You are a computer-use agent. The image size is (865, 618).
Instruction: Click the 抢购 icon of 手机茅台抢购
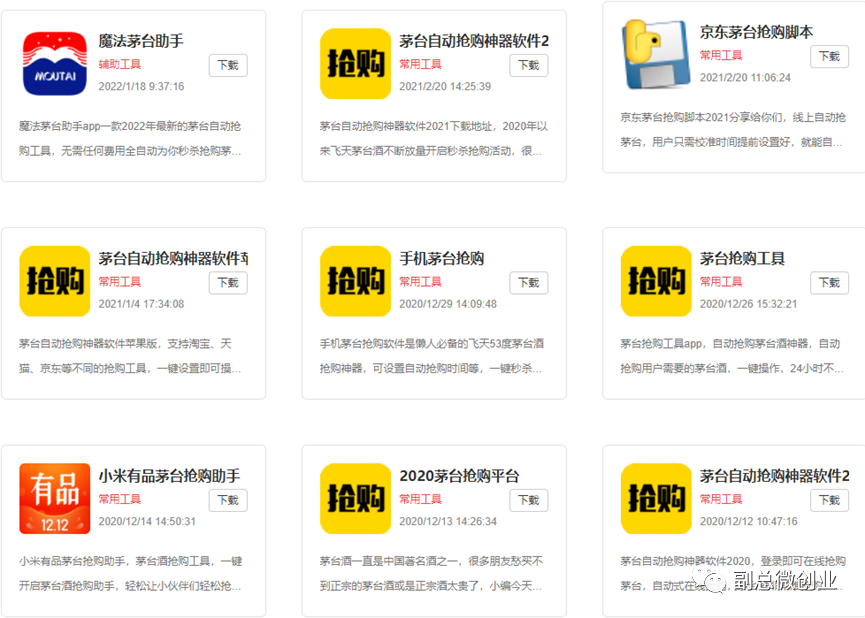click(355, 281)
